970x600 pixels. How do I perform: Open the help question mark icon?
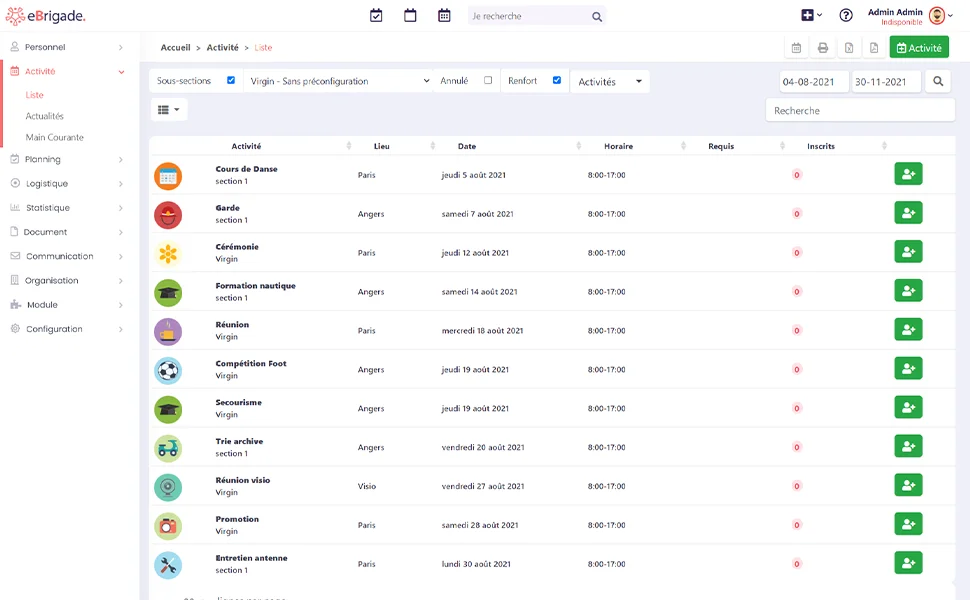tap(846, 15)
